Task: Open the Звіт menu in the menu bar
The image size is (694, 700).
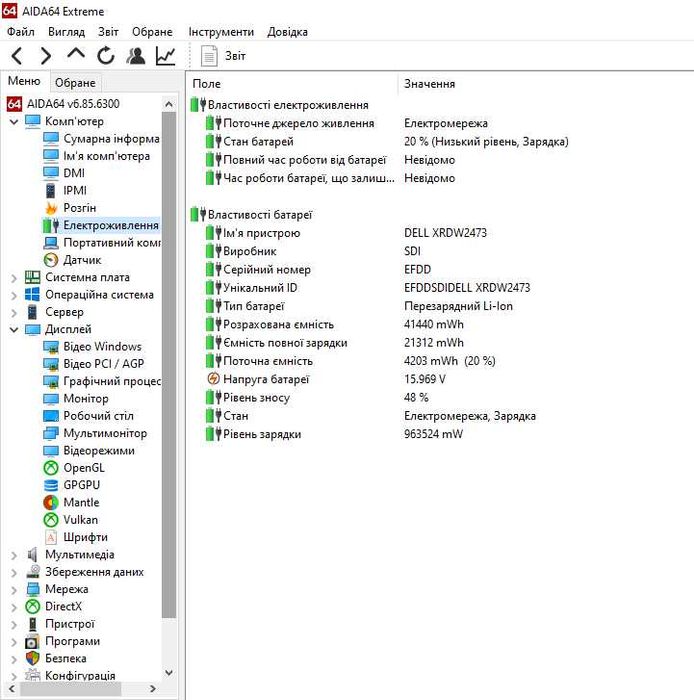Action: (x=108, y=32)
